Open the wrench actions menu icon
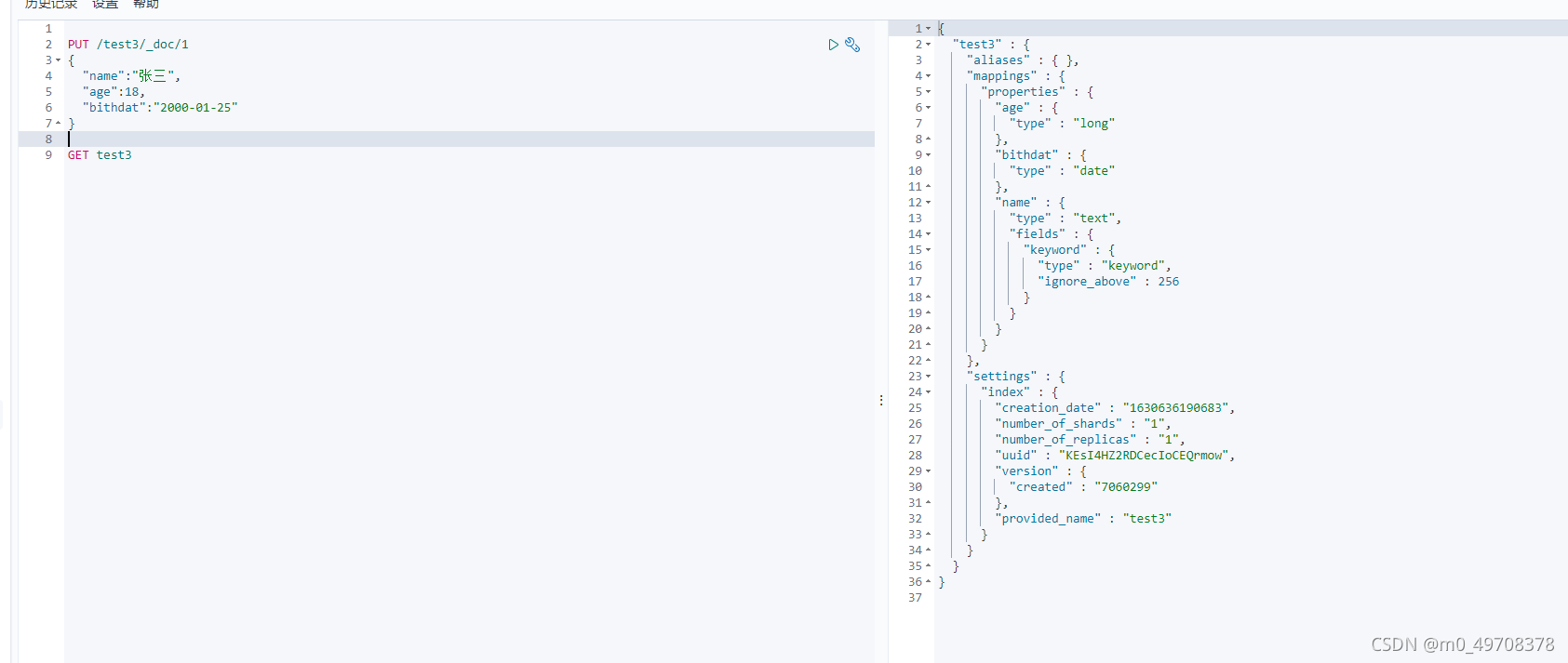 click(852, 45)
